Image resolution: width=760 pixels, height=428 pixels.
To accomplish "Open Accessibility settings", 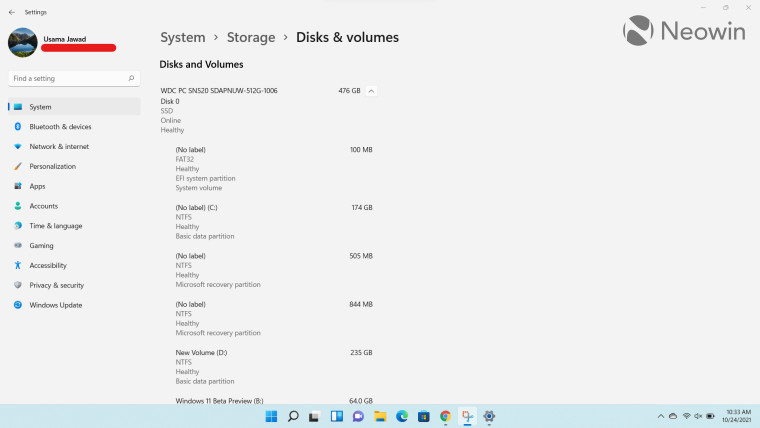I will [x=74, y=266].
